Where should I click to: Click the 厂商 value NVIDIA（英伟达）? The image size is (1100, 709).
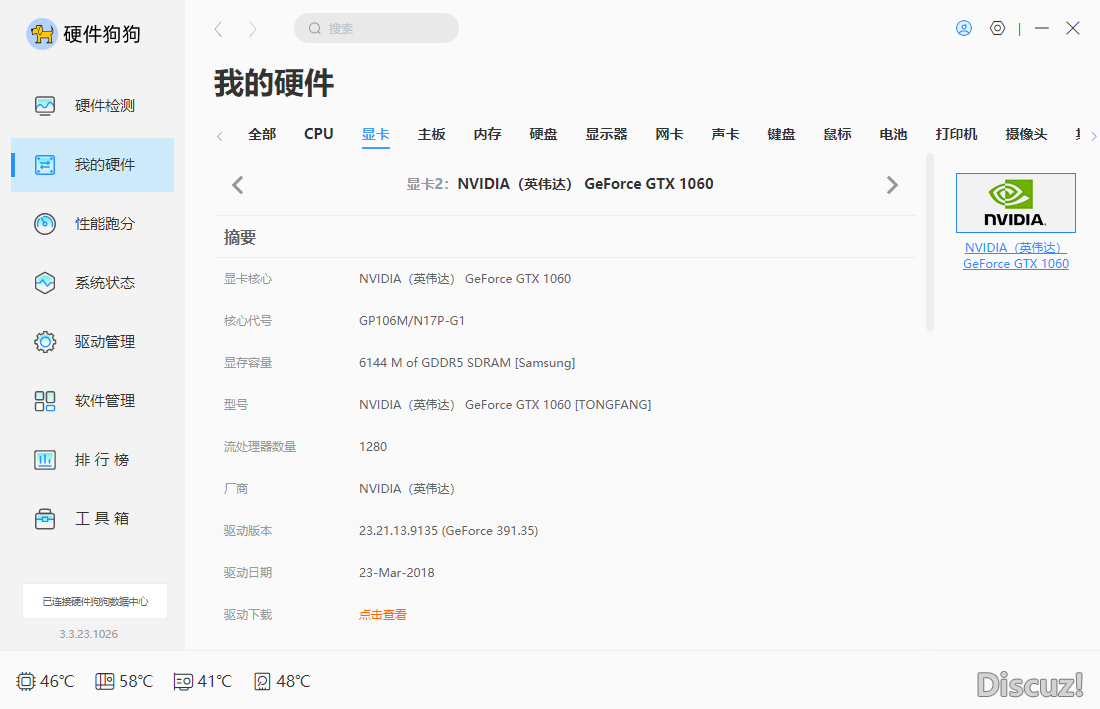pyautogui.click(x=408, y=489)
